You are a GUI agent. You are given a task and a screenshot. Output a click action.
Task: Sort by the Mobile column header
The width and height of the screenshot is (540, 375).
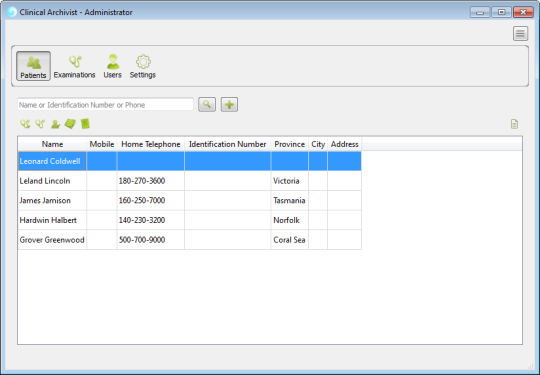pos(102,144)
